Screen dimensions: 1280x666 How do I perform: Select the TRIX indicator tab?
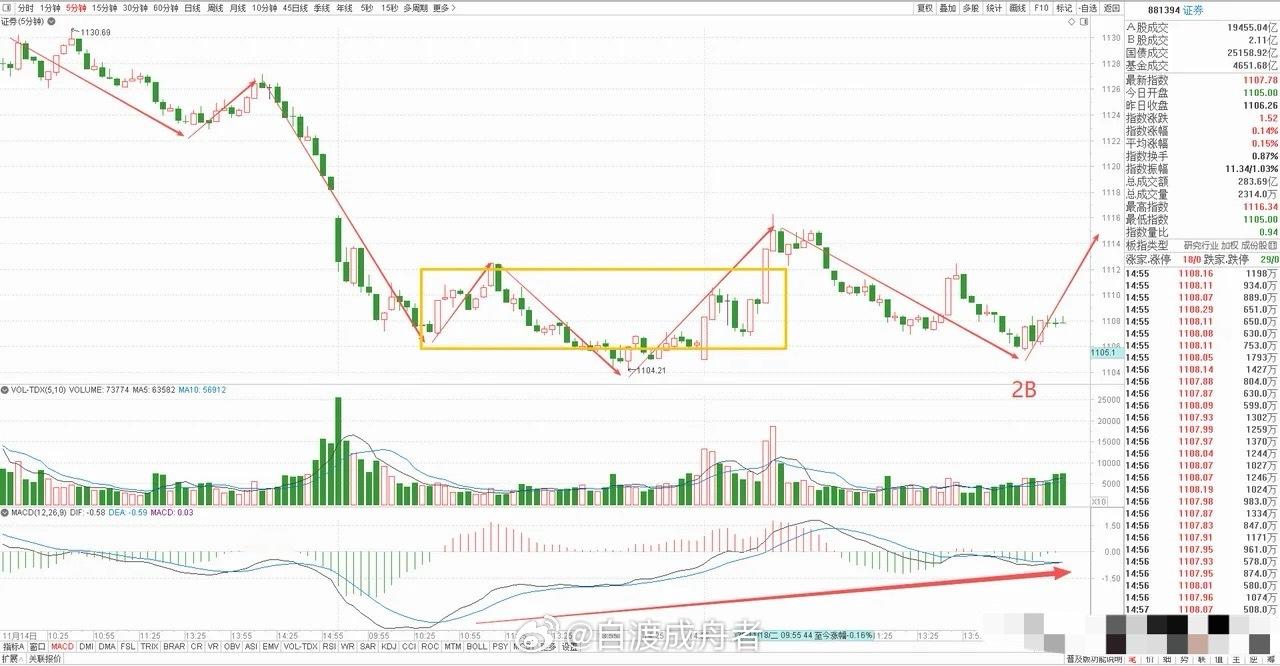click(149, 646)
